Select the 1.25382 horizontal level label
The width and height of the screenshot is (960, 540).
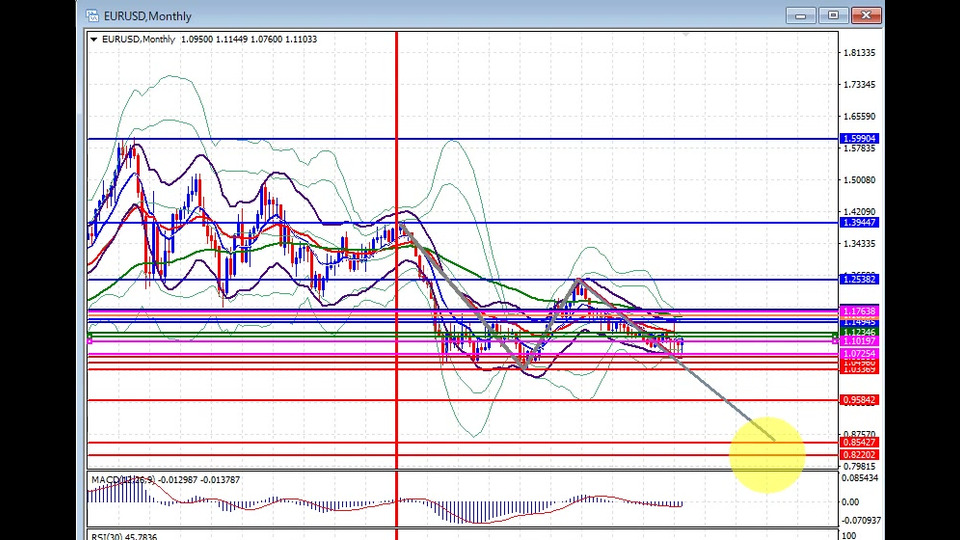point(859,279)
